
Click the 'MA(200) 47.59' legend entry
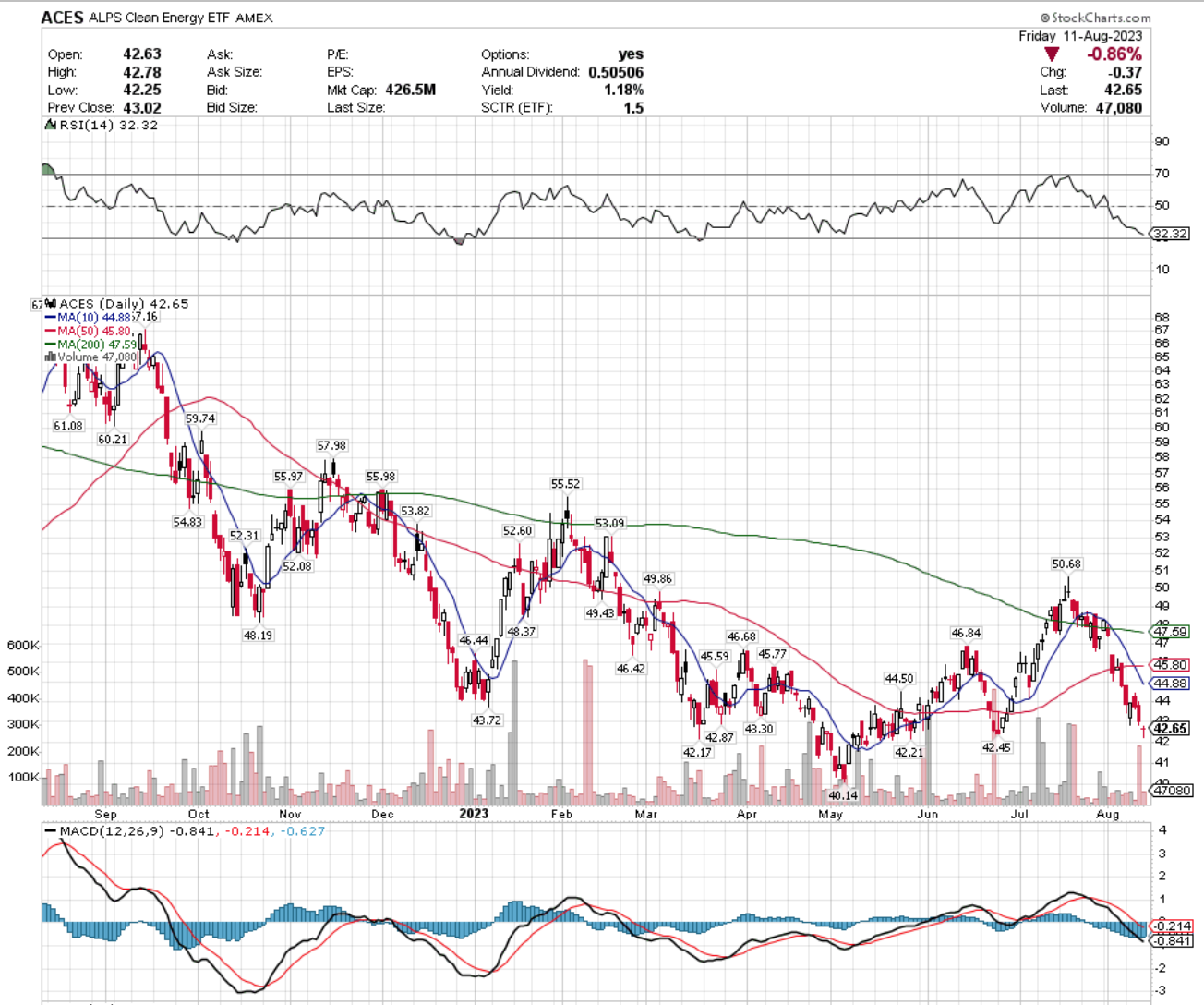(x=98, y=344)
